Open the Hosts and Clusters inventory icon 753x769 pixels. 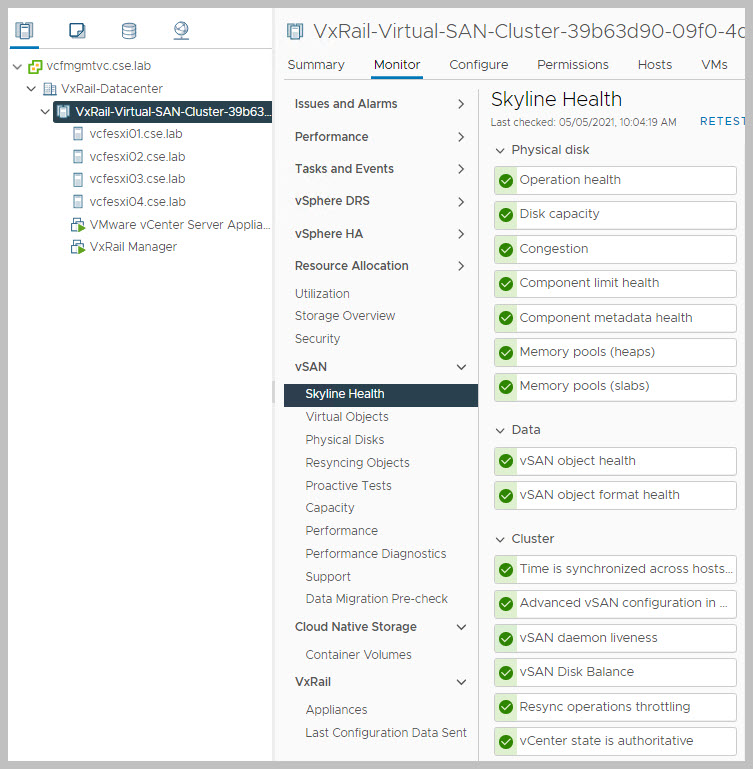tap(25, 30)
